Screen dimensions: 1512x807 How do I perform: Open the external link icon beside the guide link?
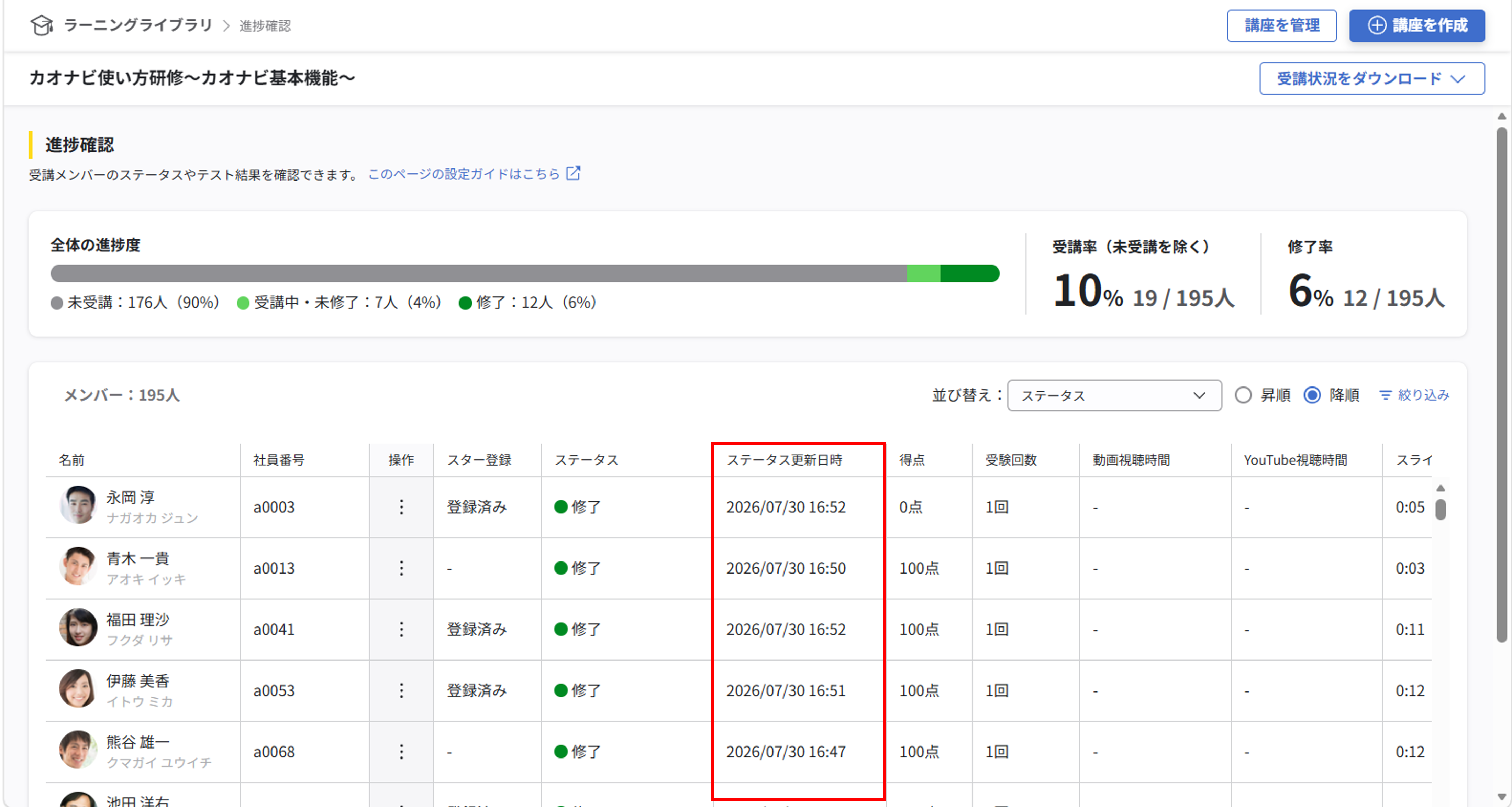(x=573, y=173)
